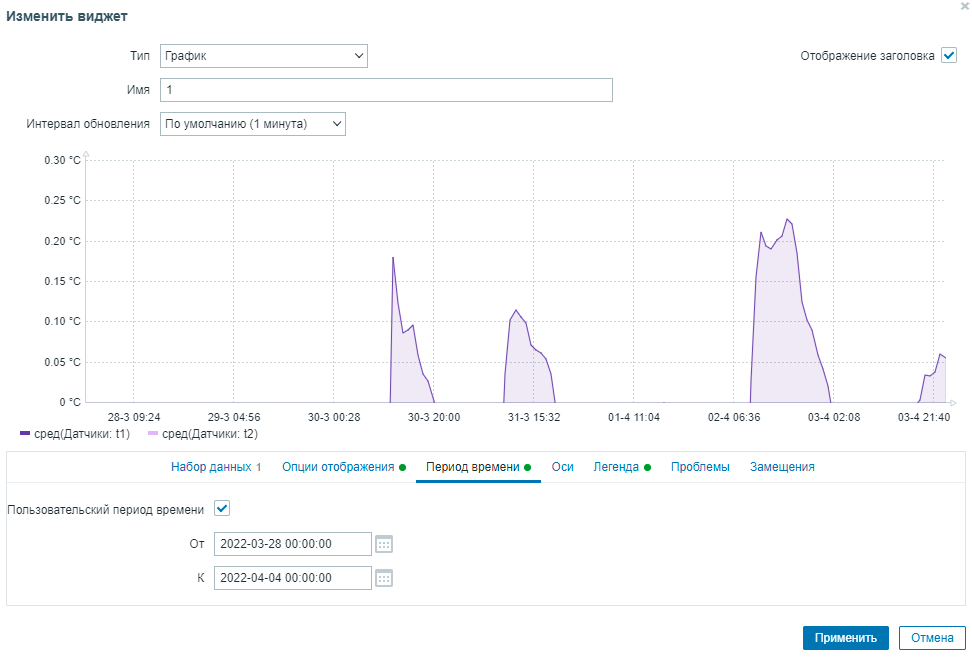972x657 pixels.
Task: Close the Изменить виджет dialog
Action: click(x=964, y=4)
